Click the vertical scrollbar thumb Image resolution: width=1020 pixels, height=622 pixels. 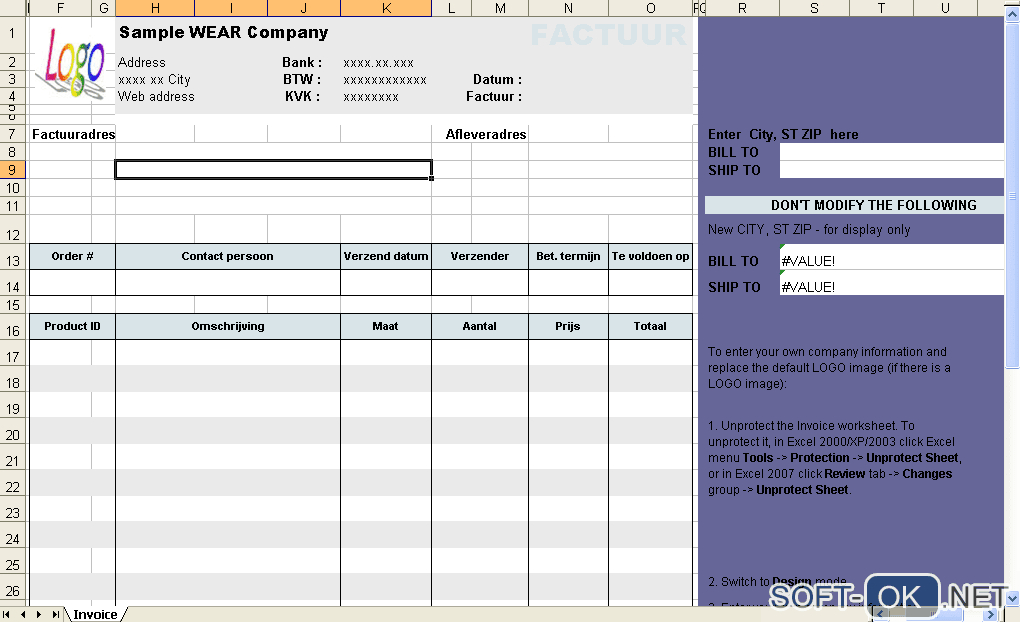pos(1012,195)
